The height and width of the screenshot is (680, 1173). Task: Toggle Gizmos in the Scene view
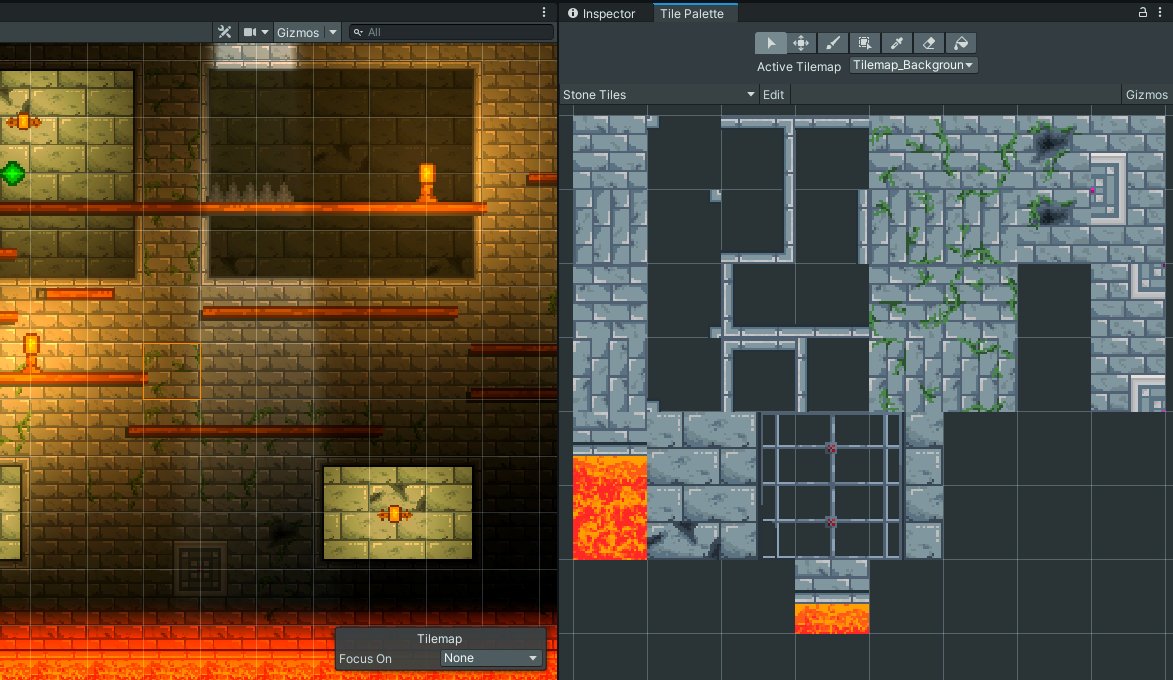tap(298, 32)
